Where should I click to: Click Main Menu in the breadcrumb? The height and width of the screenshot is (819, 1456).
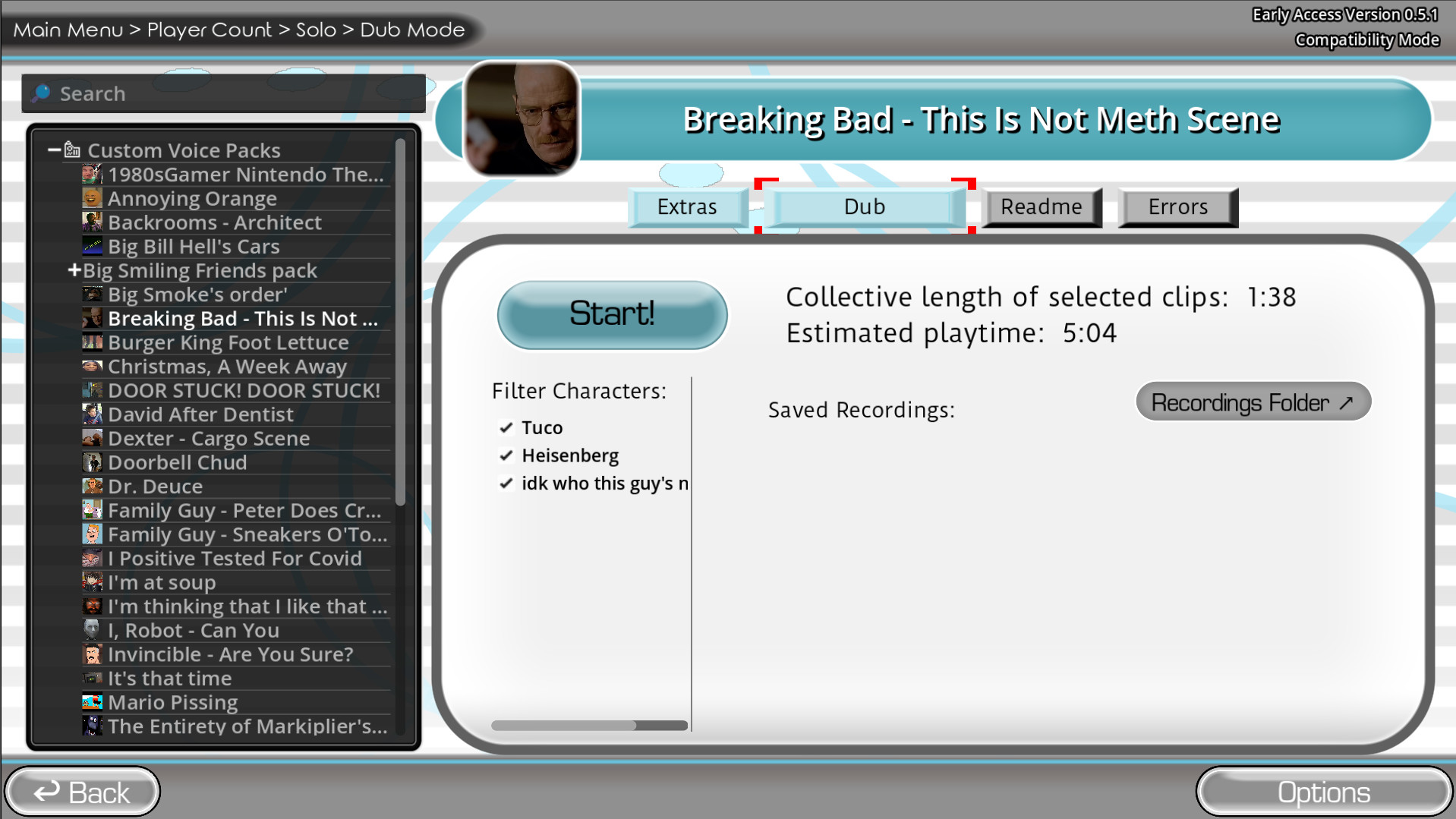68,30
